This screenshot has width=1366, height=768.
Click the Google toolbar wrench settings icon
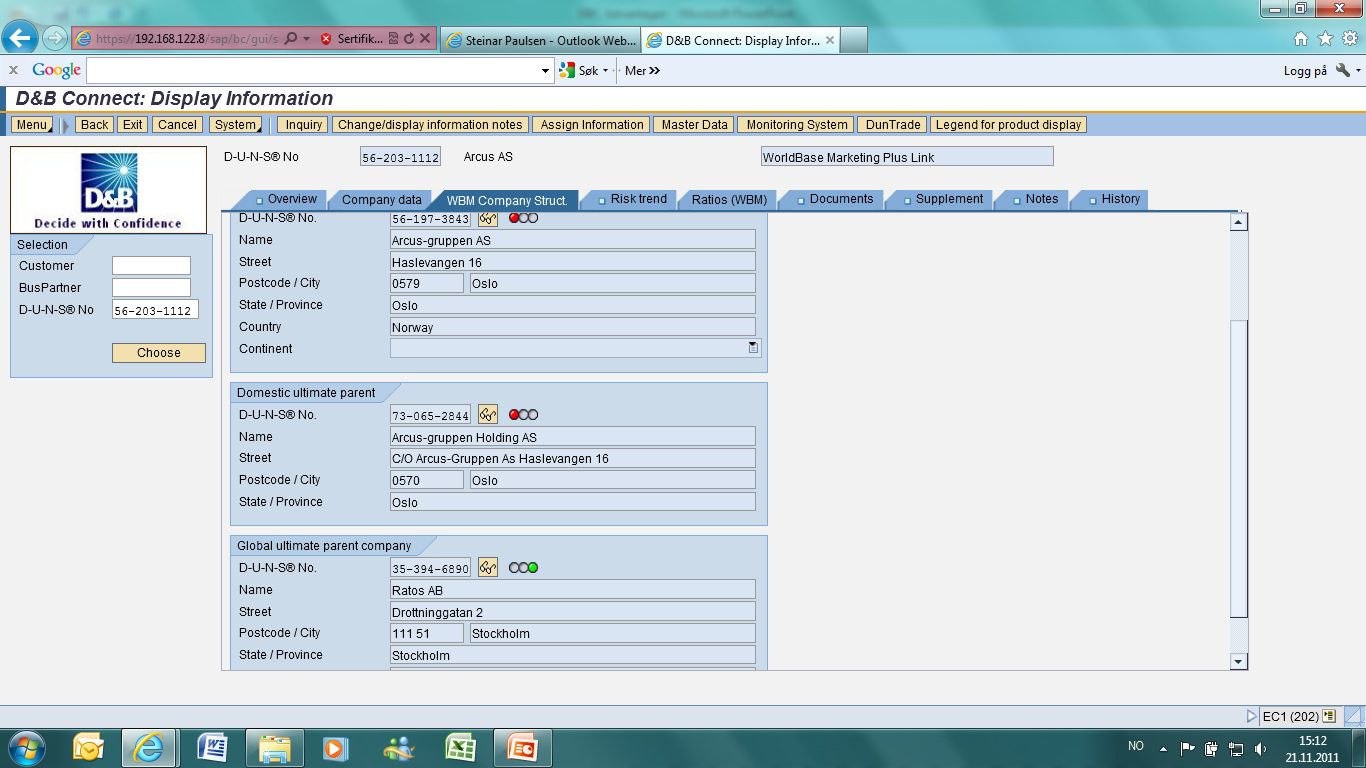point(1341,70)
